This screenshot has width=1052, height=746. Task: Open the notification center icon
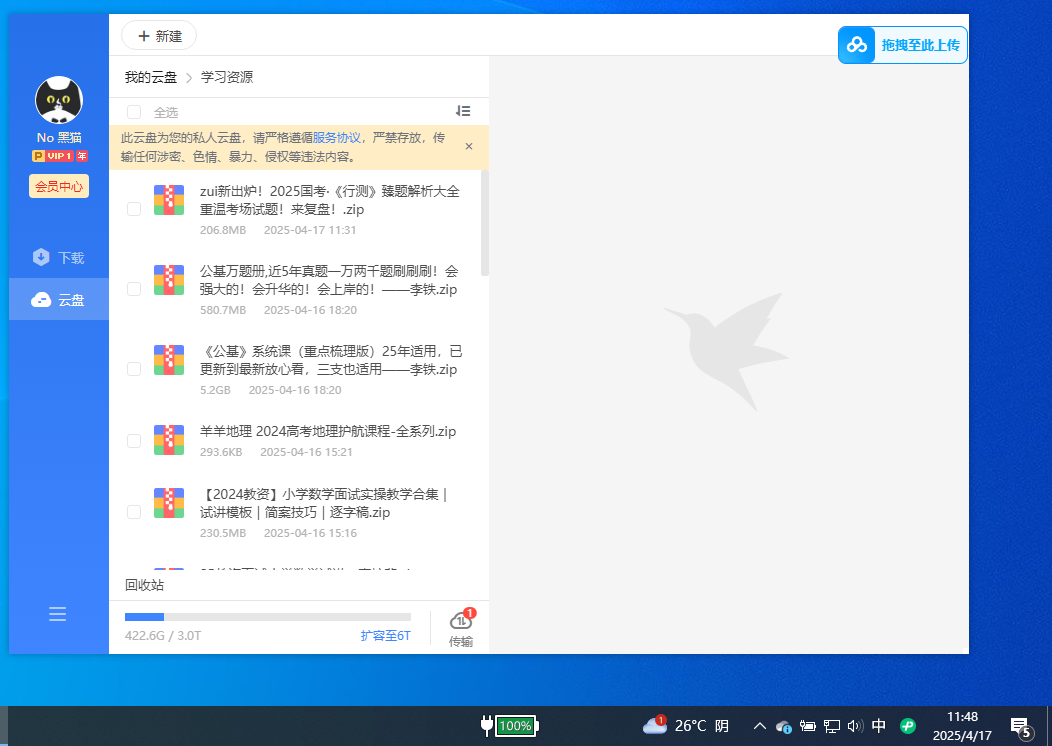(x=1022, y=727)
